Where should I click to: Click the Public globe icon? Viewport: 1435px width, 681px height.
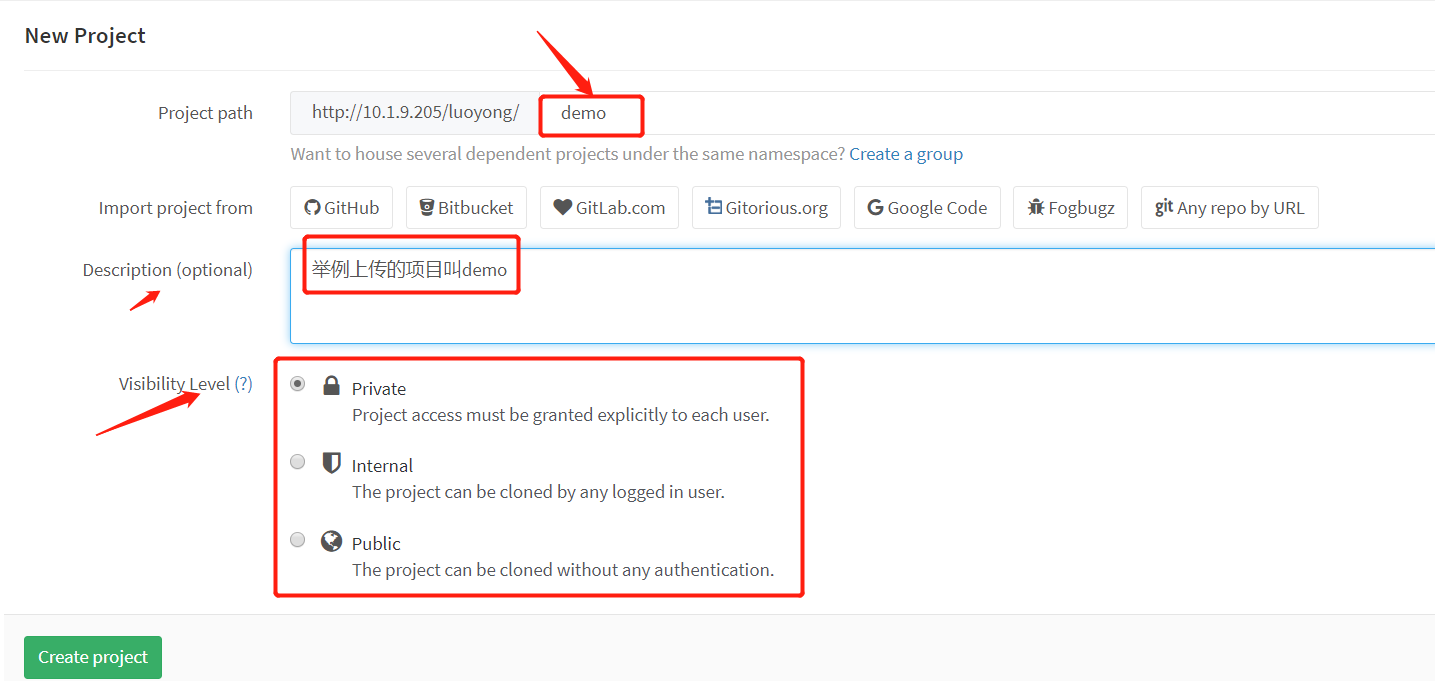coord(330,541)
